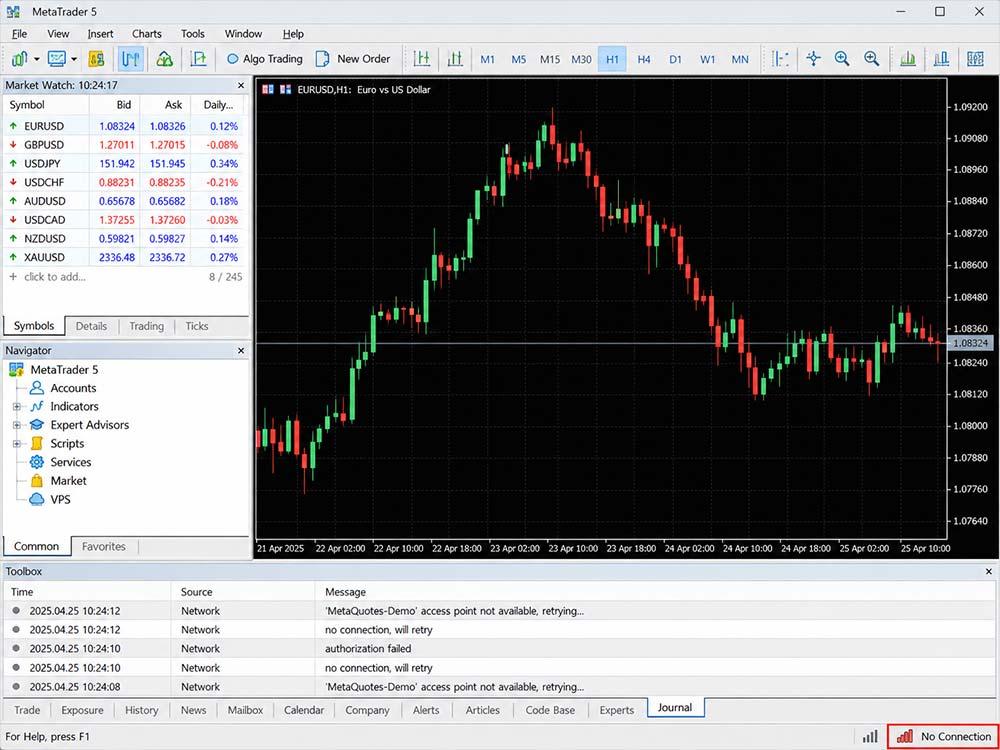Close the Toolbox panel

click(x=989, y=572)
